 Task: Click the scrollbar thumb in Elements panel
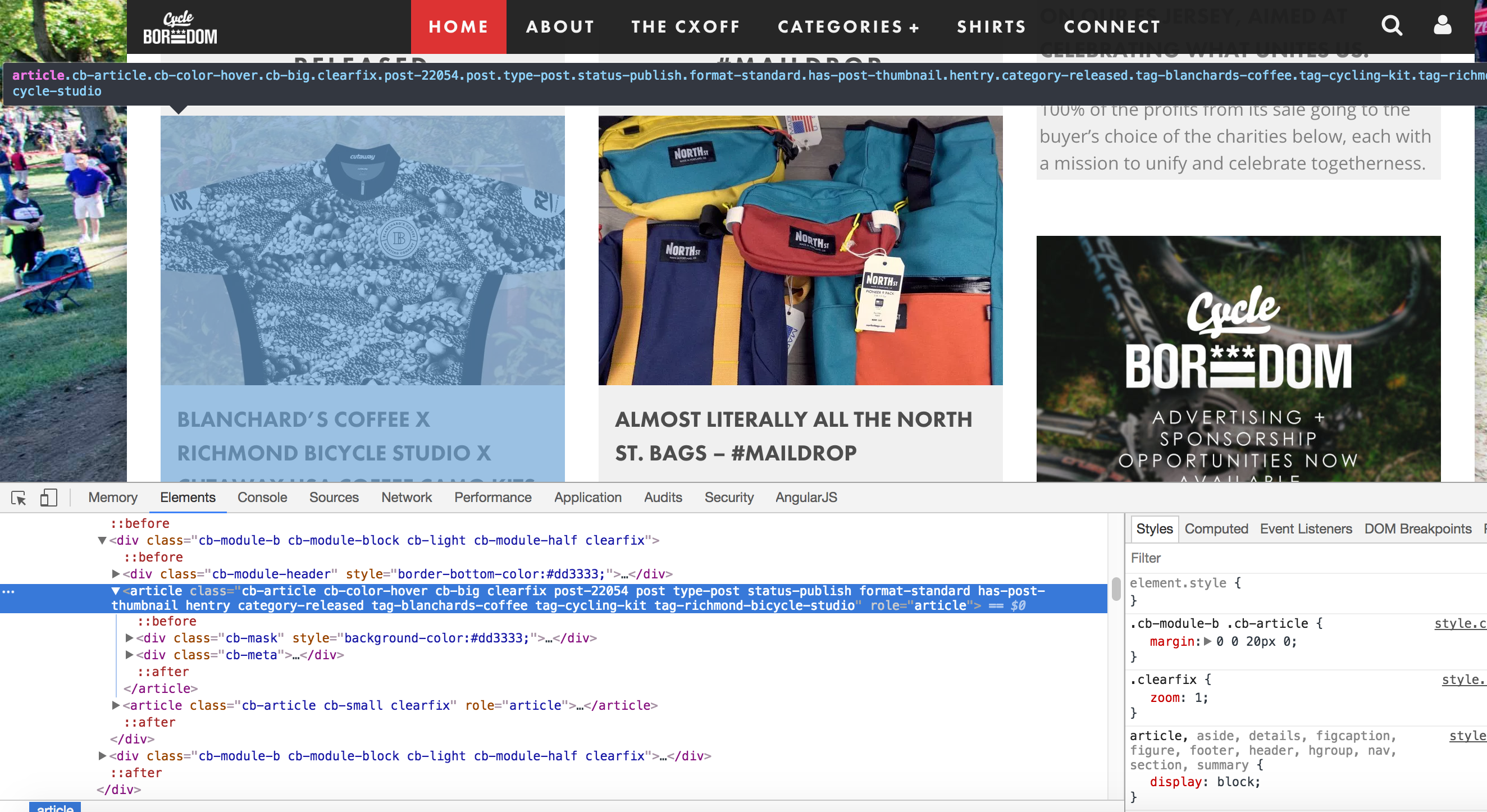point(1116,589)
